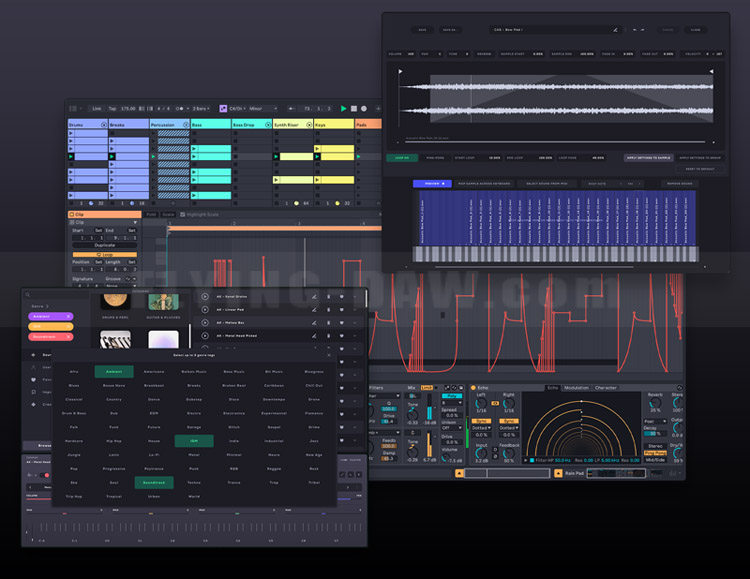Toggle the Echo Filter on/off square
Image resolution: width=750 pixels, height=579 pixels.
tap(532, 460)
